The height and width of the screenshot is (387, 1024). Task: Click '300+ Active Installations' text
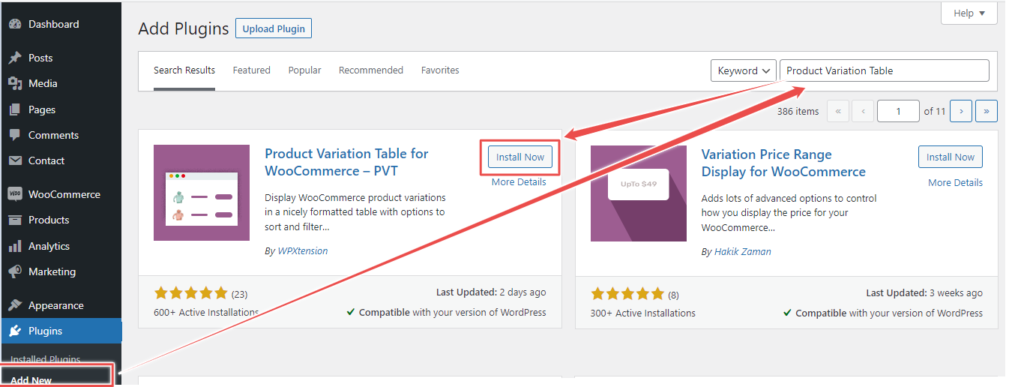click(643, 313)
